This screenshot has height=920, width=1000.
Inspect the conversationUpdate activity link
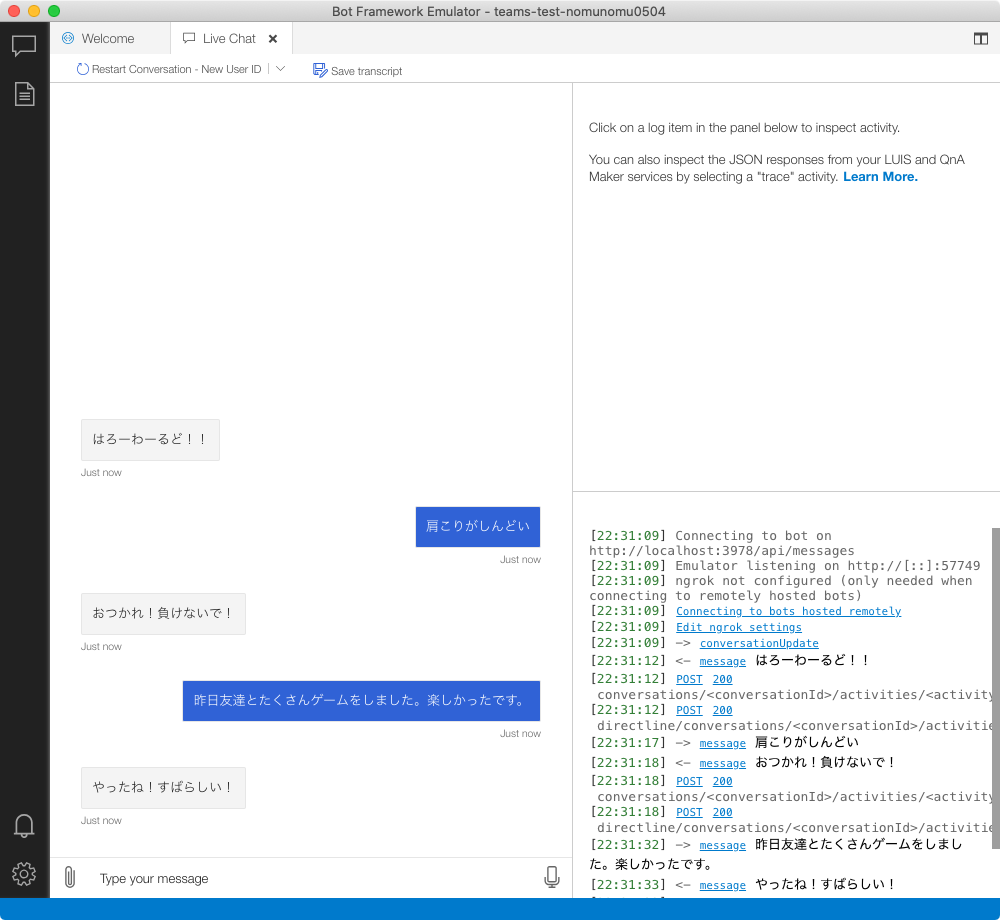[758, 643]
